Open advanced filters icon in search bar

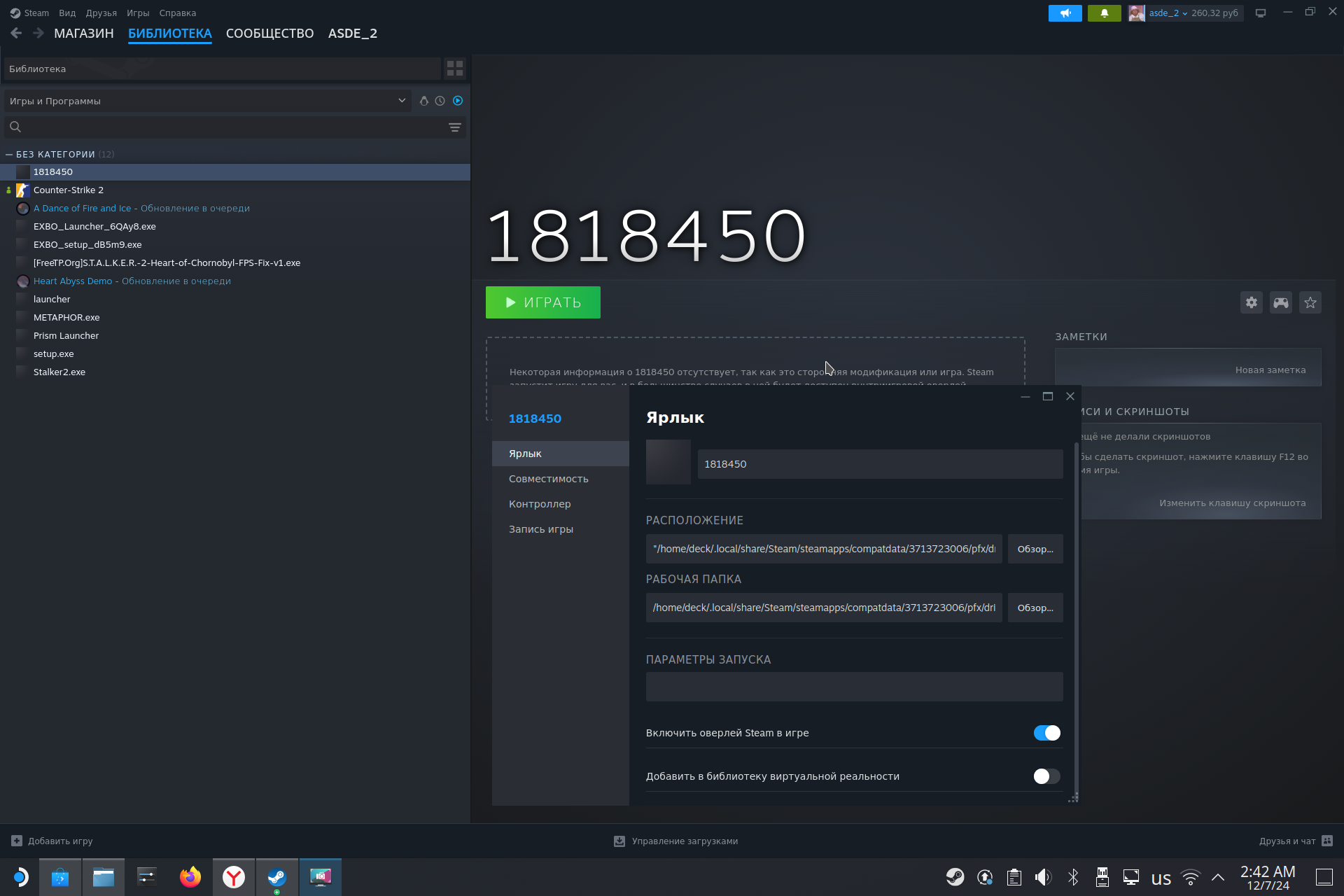[455, 127]
